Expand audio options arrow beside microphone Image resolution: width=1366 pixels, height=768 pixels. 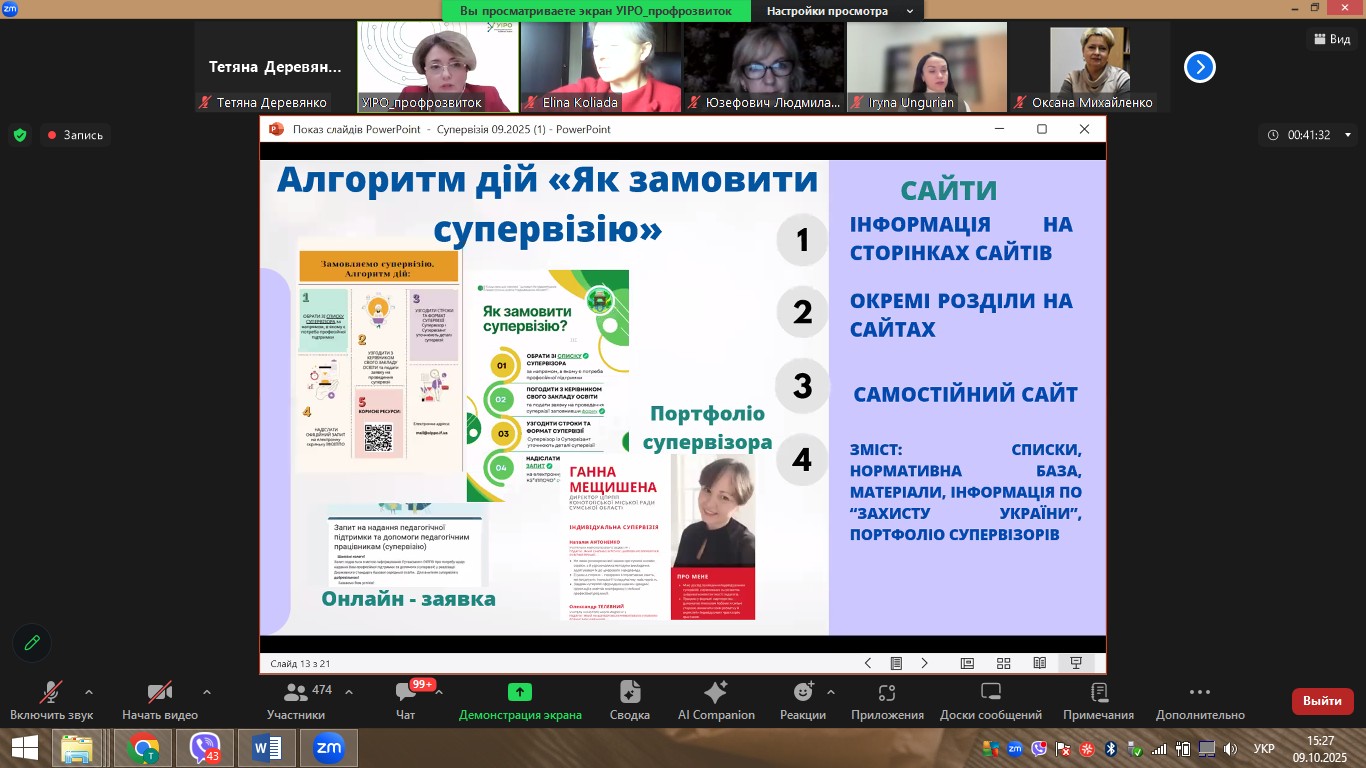tap(89, 691)
